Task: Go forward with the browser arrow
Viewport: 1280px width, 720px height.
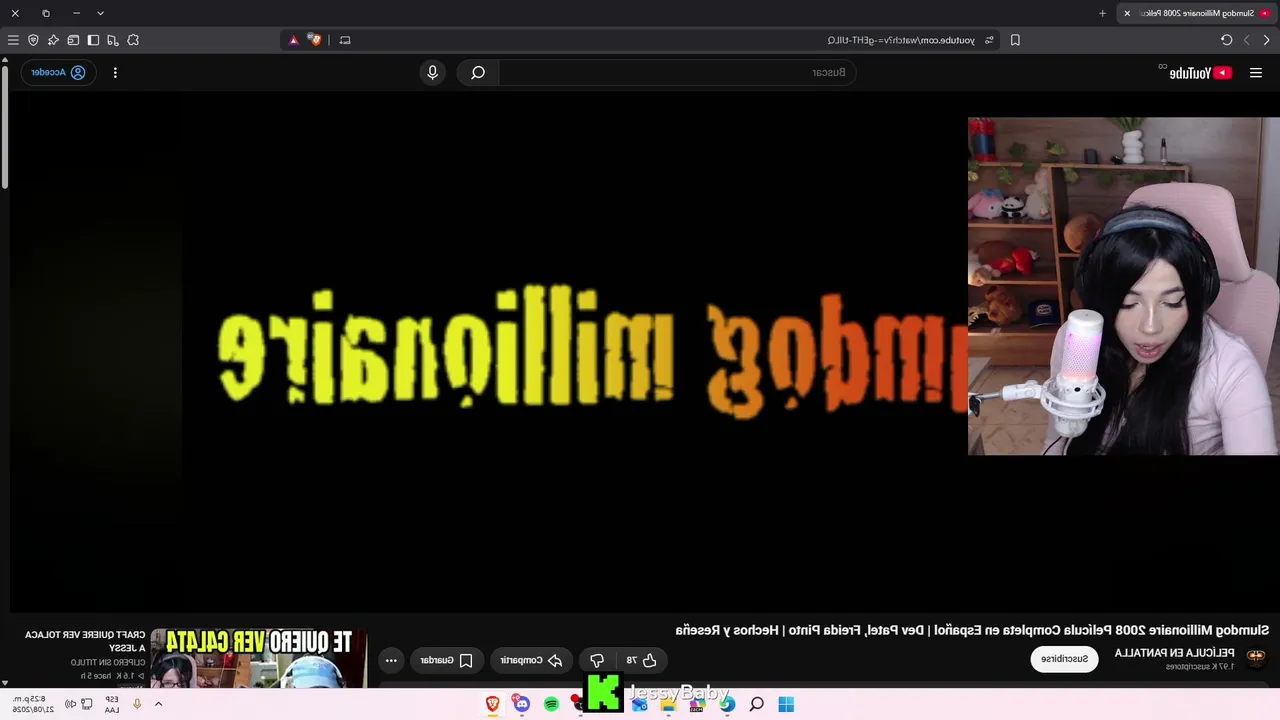Action: [x=1247, y=40]
